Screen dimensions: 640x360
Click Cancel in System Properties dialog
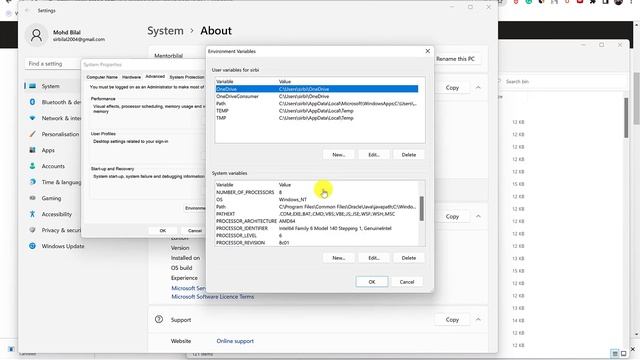pos(195,231)
